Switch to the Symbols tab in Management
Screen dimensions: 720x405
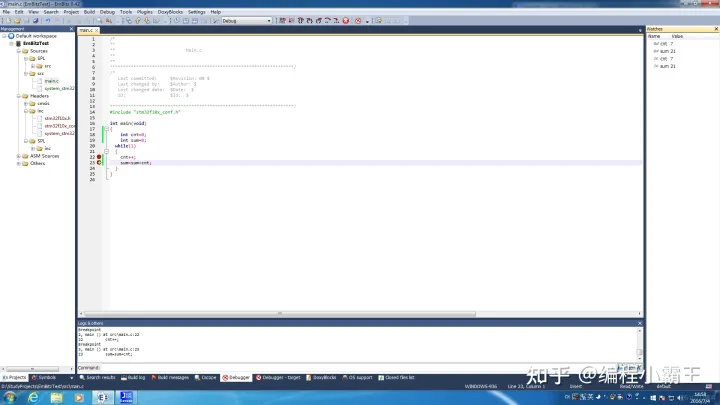(45, 377)
